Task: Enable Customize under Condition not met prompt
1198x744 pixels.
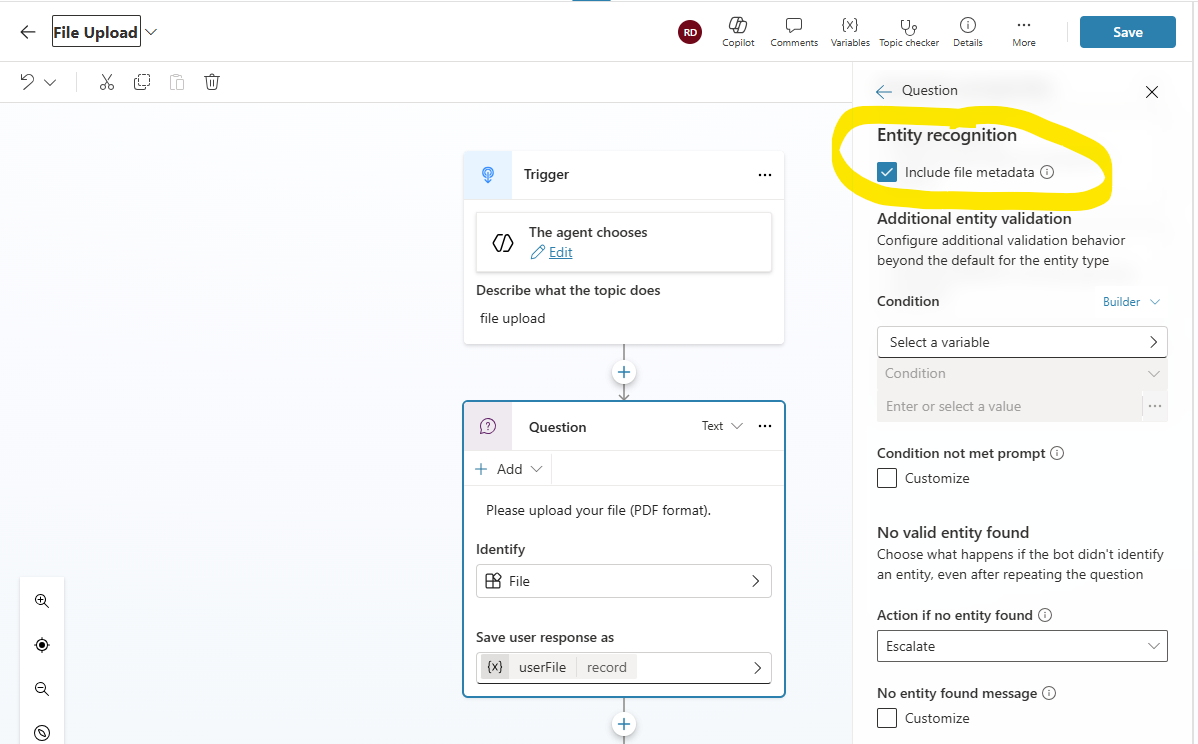Action: click(x=887, y=478)
